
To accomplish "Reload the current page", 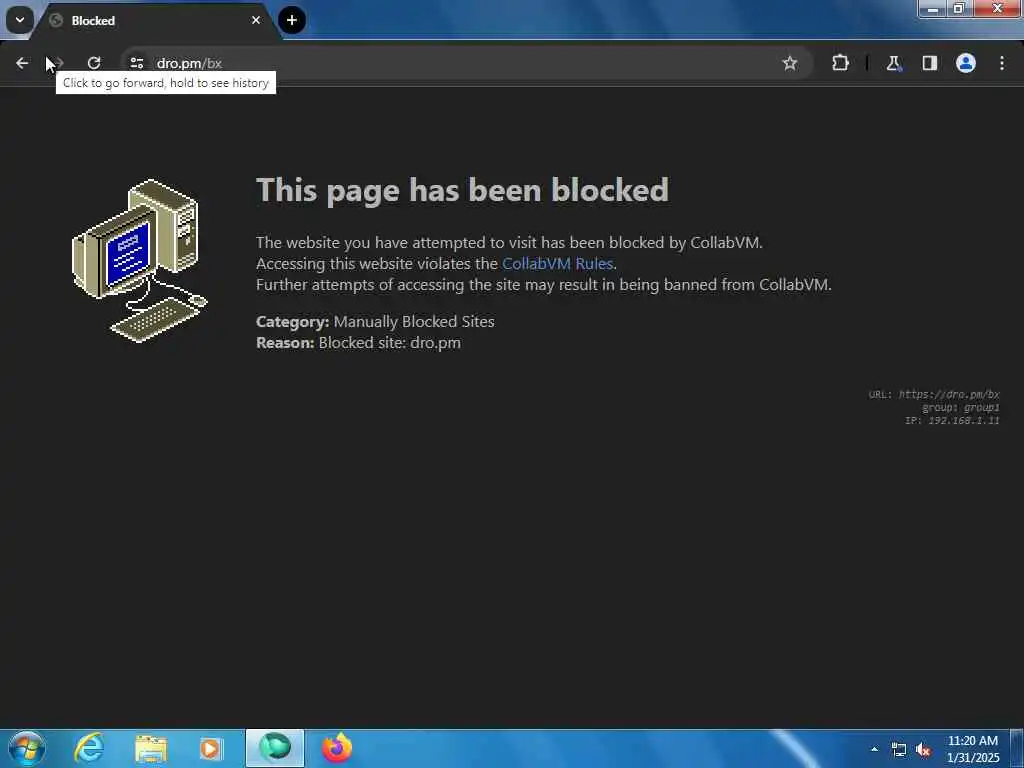I will (94, 63).
